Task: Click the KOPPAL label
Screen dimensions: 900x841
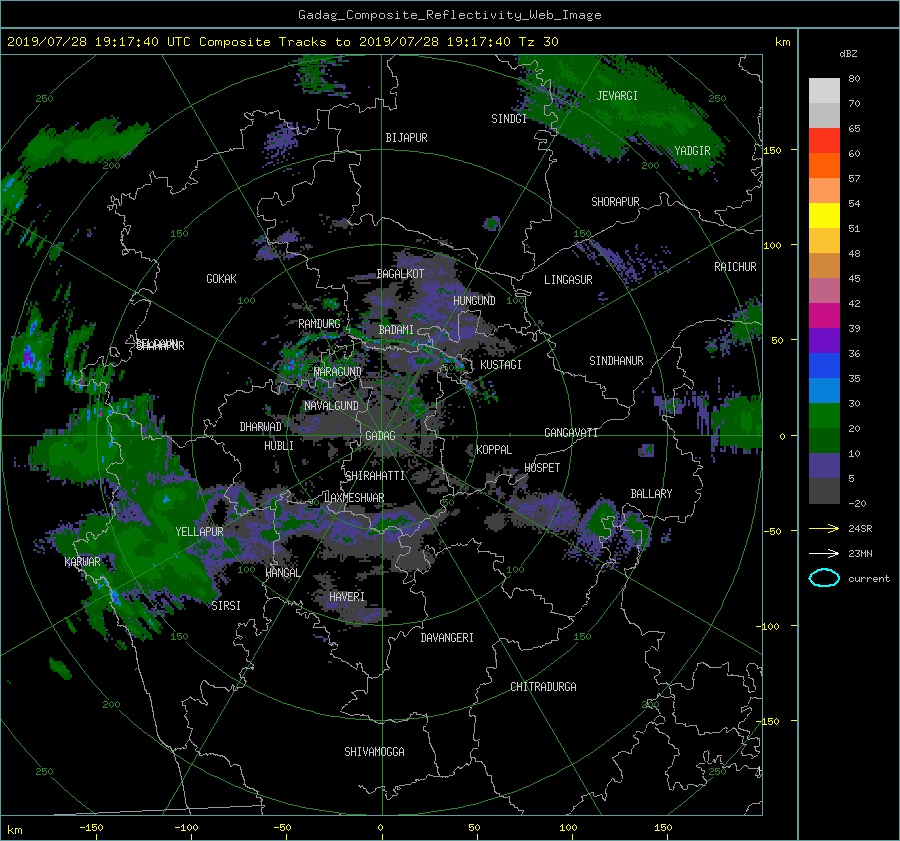Action: point(494,450)
